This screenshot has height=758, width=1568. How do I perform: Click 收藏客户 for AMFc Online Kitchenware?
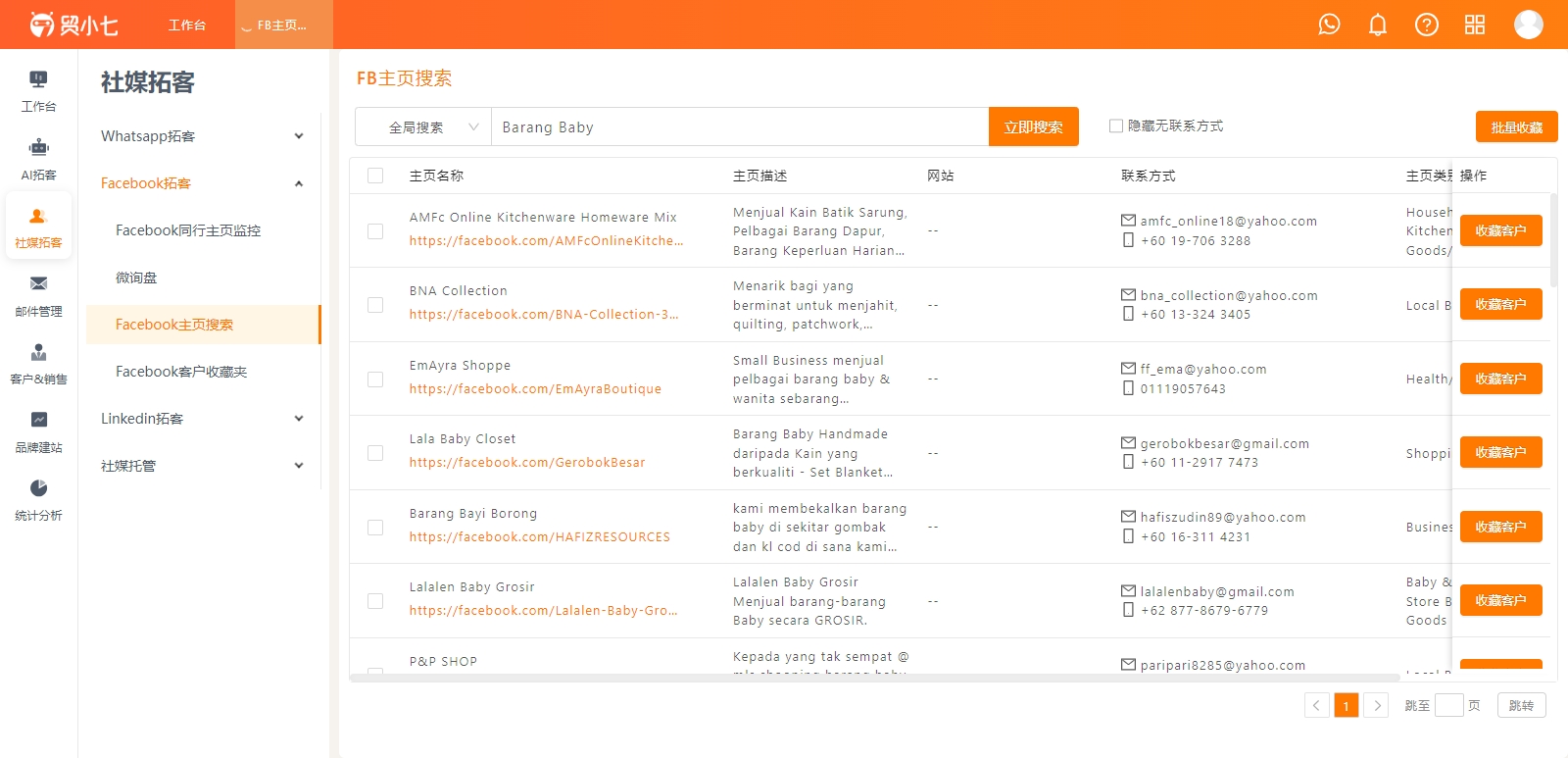1501,230
